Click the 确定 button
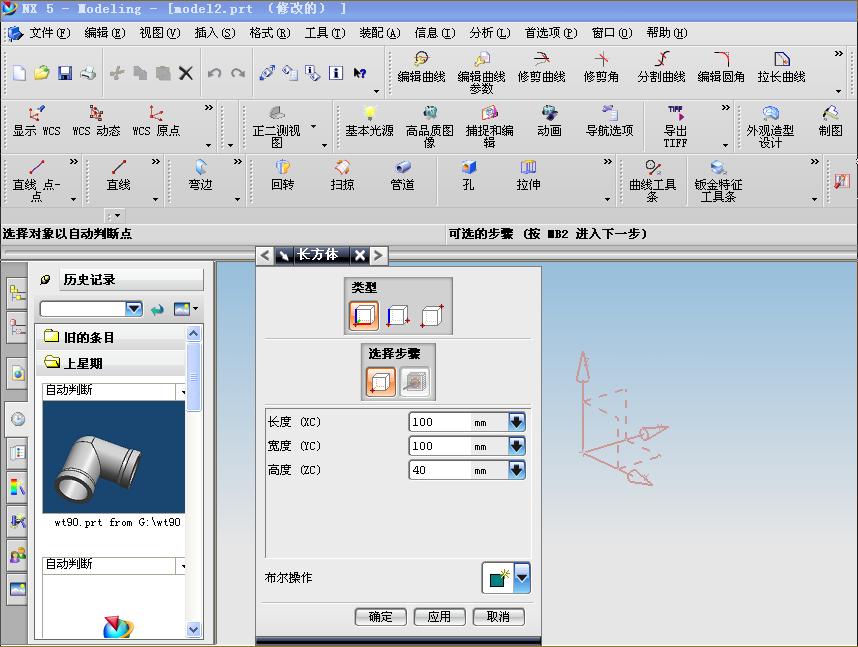858x647 pixels. [x=381, y=617]
